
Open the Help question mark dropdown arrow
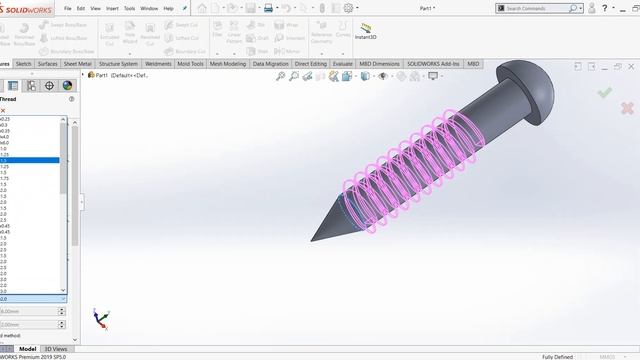(x=613, y=8)
